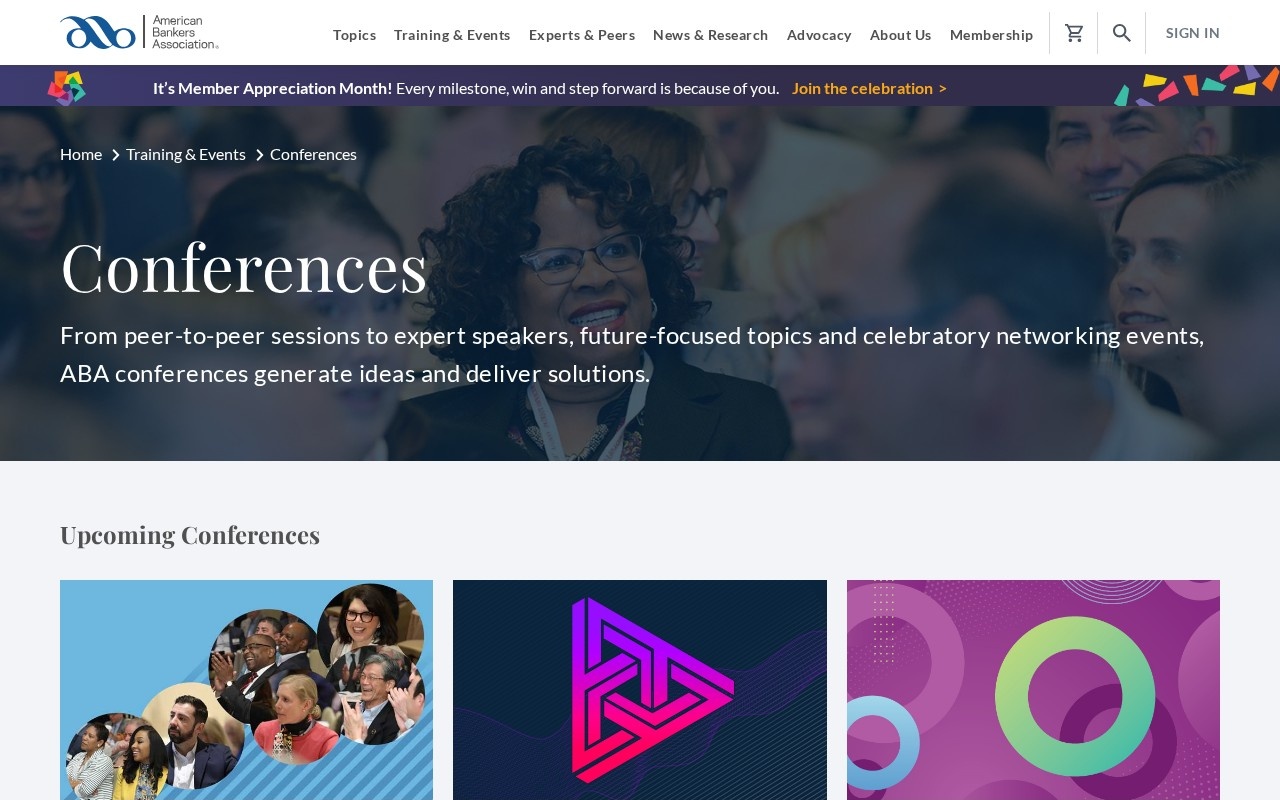
Task: Click the Sign In button
Action: [1192, 33]
